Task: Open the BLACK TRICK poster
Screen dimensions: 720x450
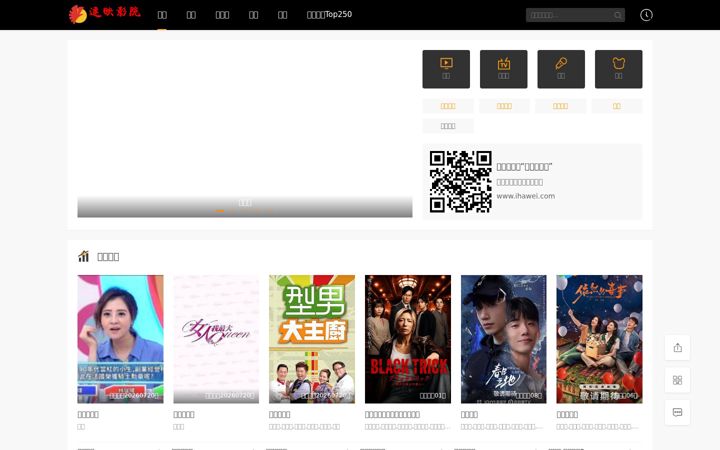Action: coord(408,339)
